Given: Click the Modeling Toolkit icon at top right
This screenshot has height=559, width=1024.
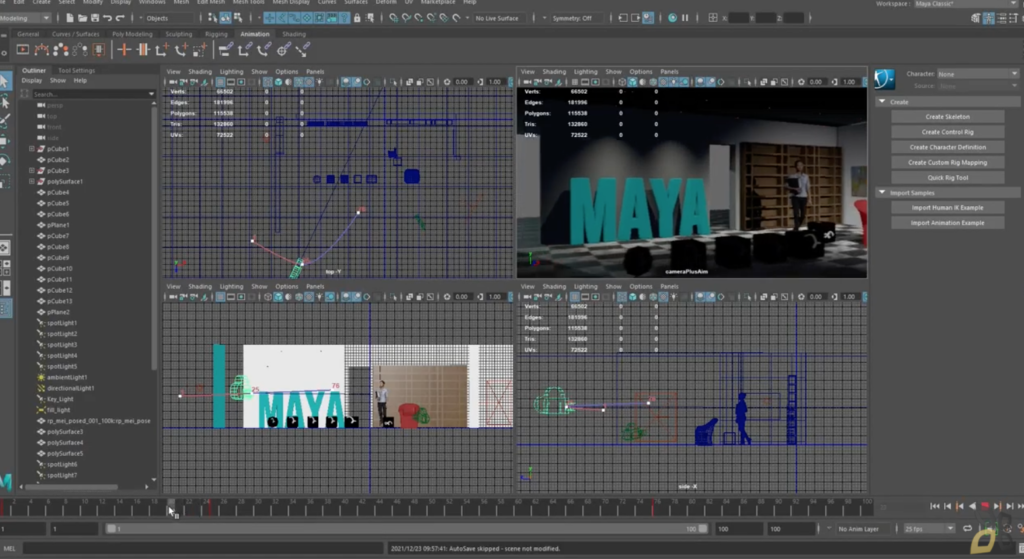Looking at the screenshot, I should click(976, 18).
